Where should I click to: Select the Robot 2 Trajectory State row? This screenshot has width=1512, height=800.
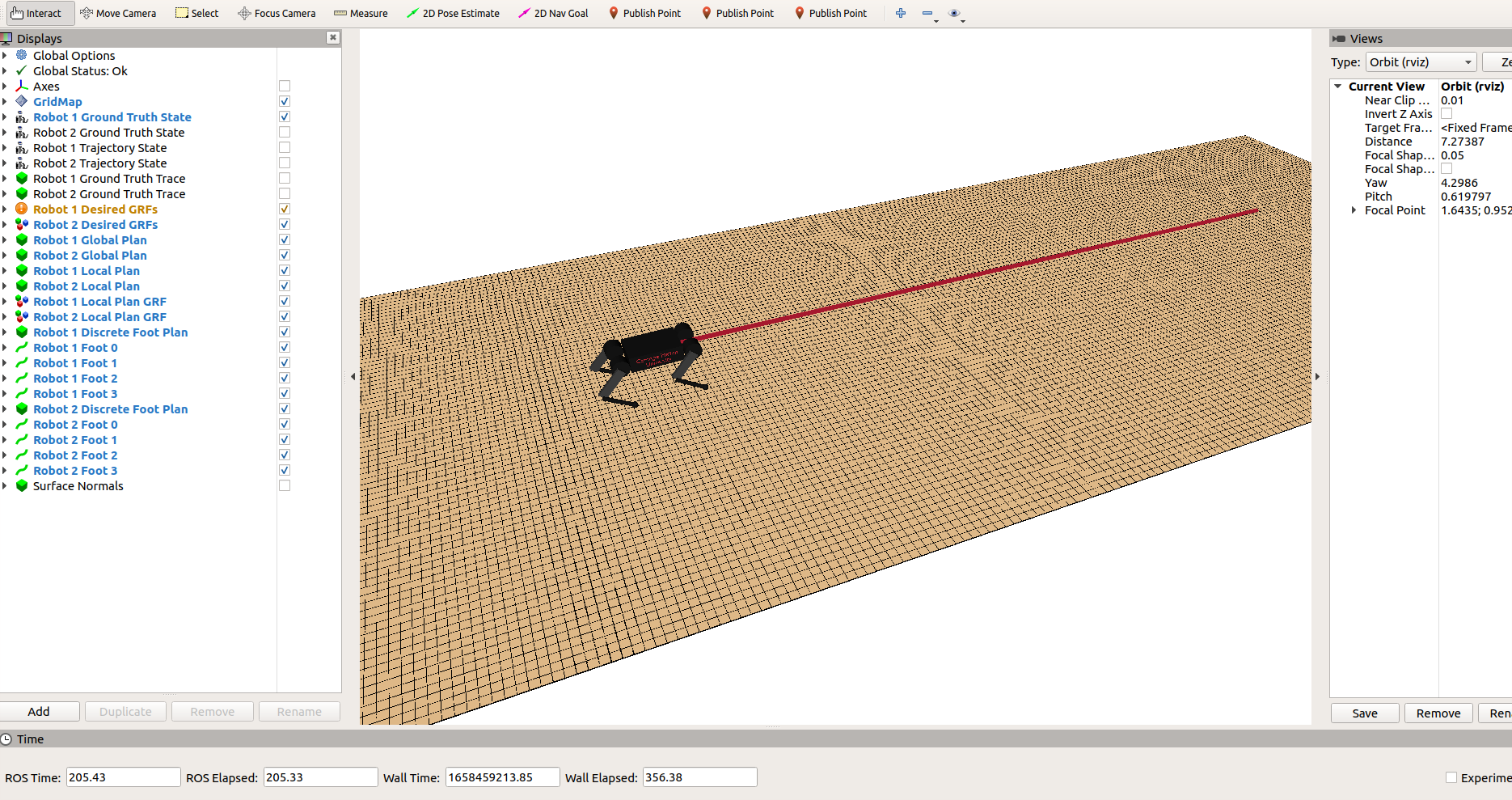pos(100,163)
